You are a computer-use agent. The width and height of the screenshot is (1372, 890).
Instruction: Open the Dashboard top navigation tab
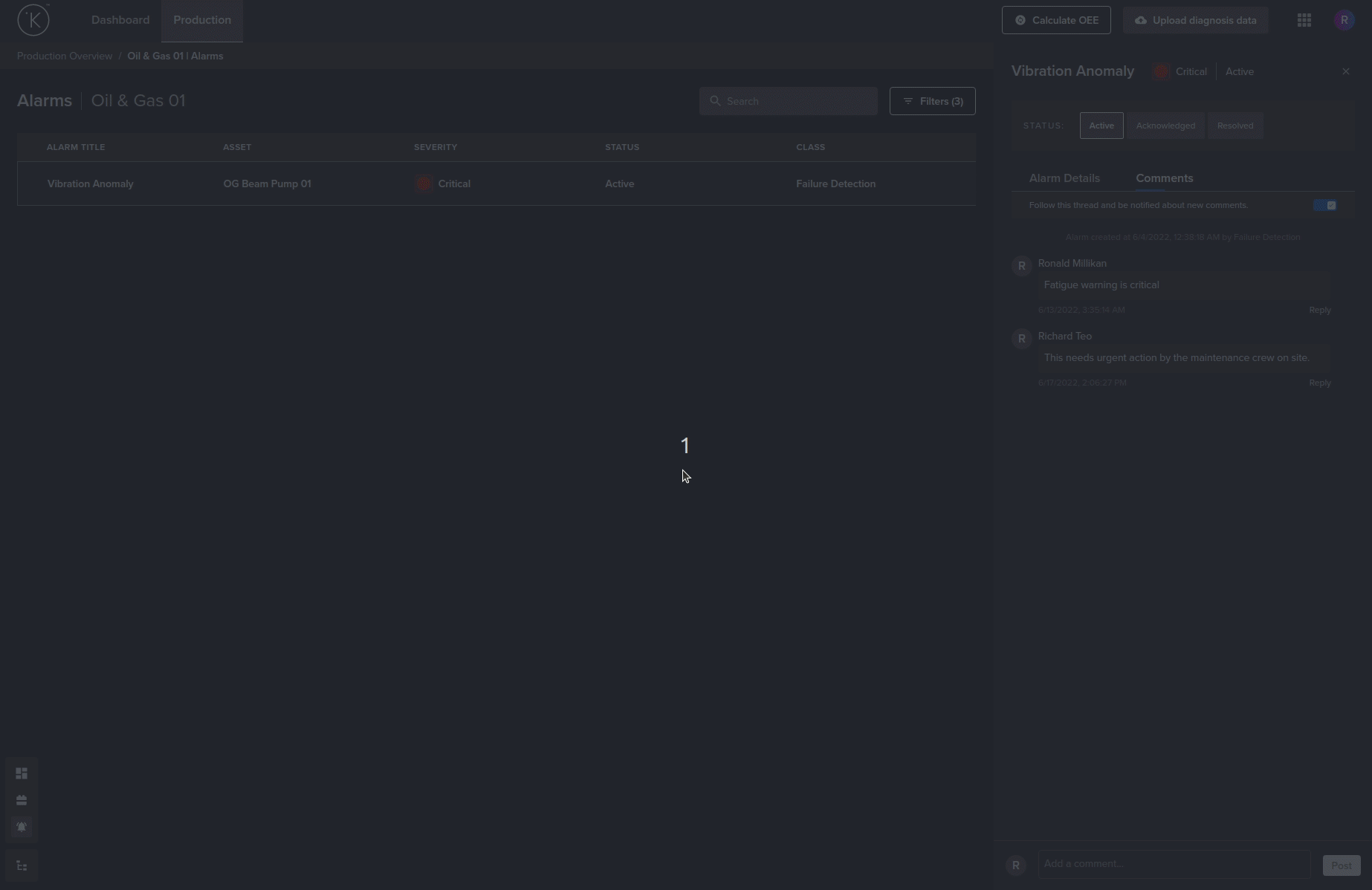(x=120, y=20)
